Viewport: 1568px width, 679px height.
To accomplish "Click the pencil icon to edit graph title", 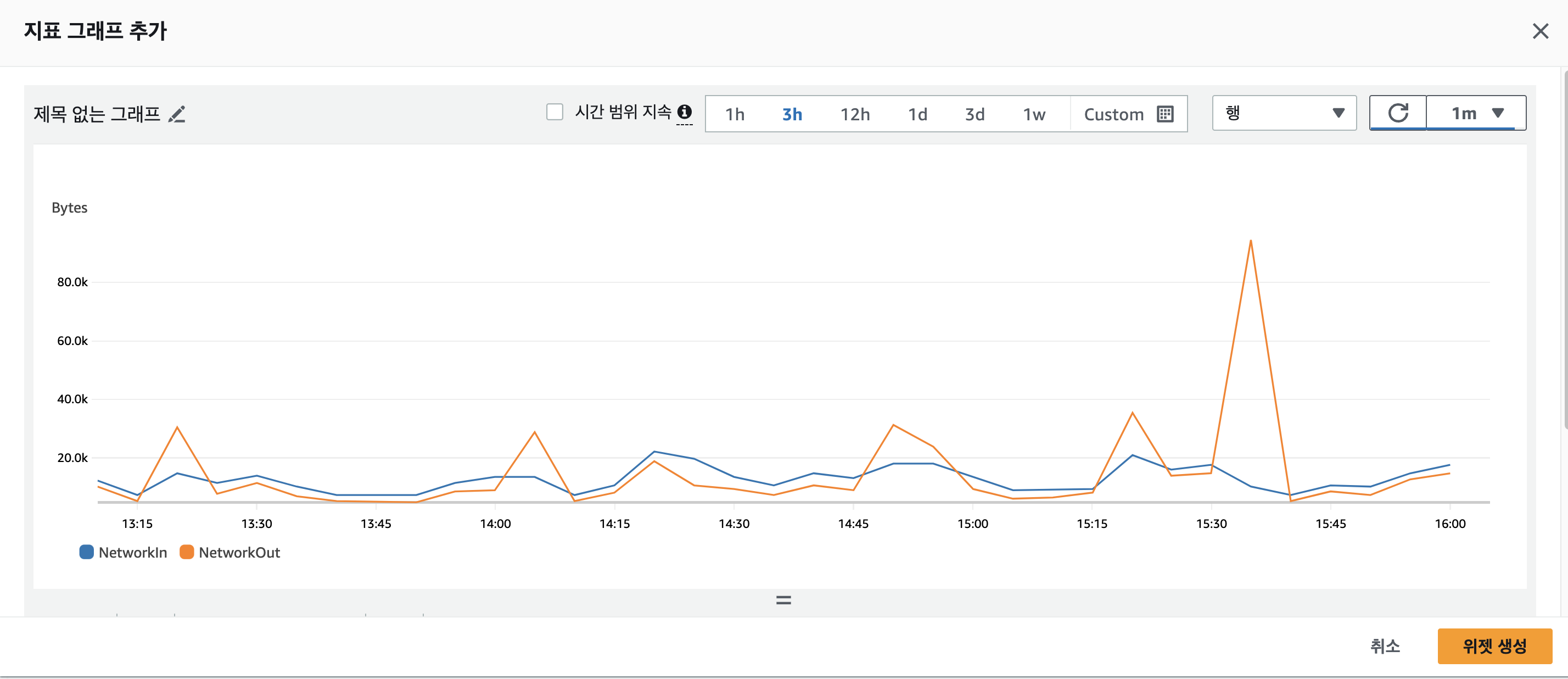I will pyautogui.click(x=177, y=114).
